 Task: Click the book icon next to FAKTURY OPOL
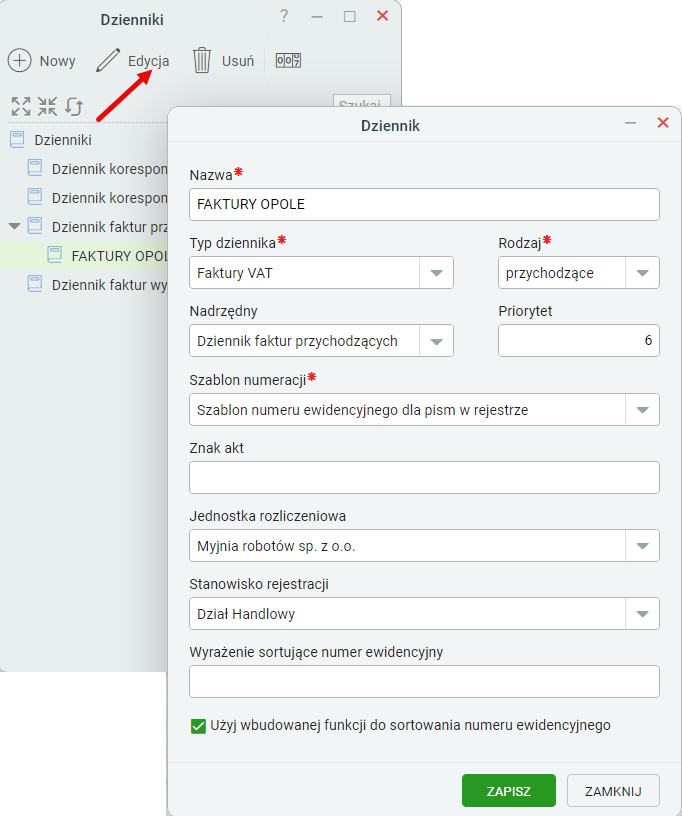55,254
